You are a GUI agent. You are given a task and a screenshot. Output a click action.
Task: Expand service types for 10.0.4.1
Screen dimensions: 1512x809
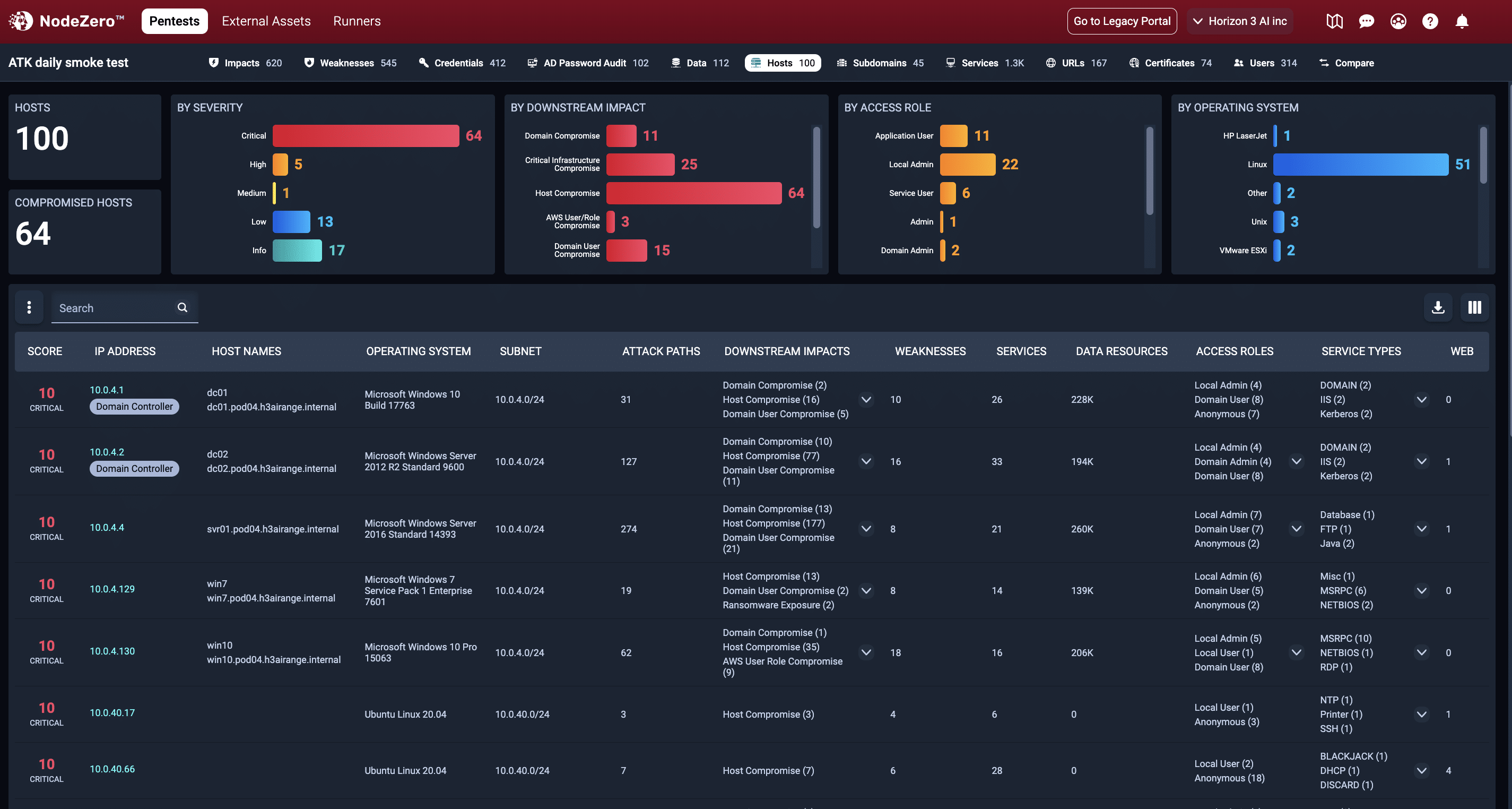tap(1422, 400)
